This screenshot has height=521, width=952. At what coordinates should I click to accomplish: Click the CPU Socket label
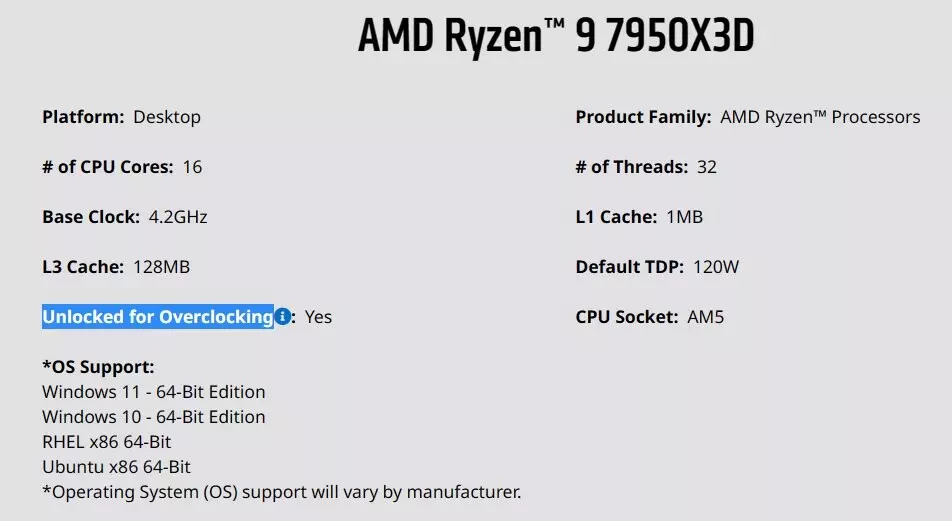[x=627, y=317]
